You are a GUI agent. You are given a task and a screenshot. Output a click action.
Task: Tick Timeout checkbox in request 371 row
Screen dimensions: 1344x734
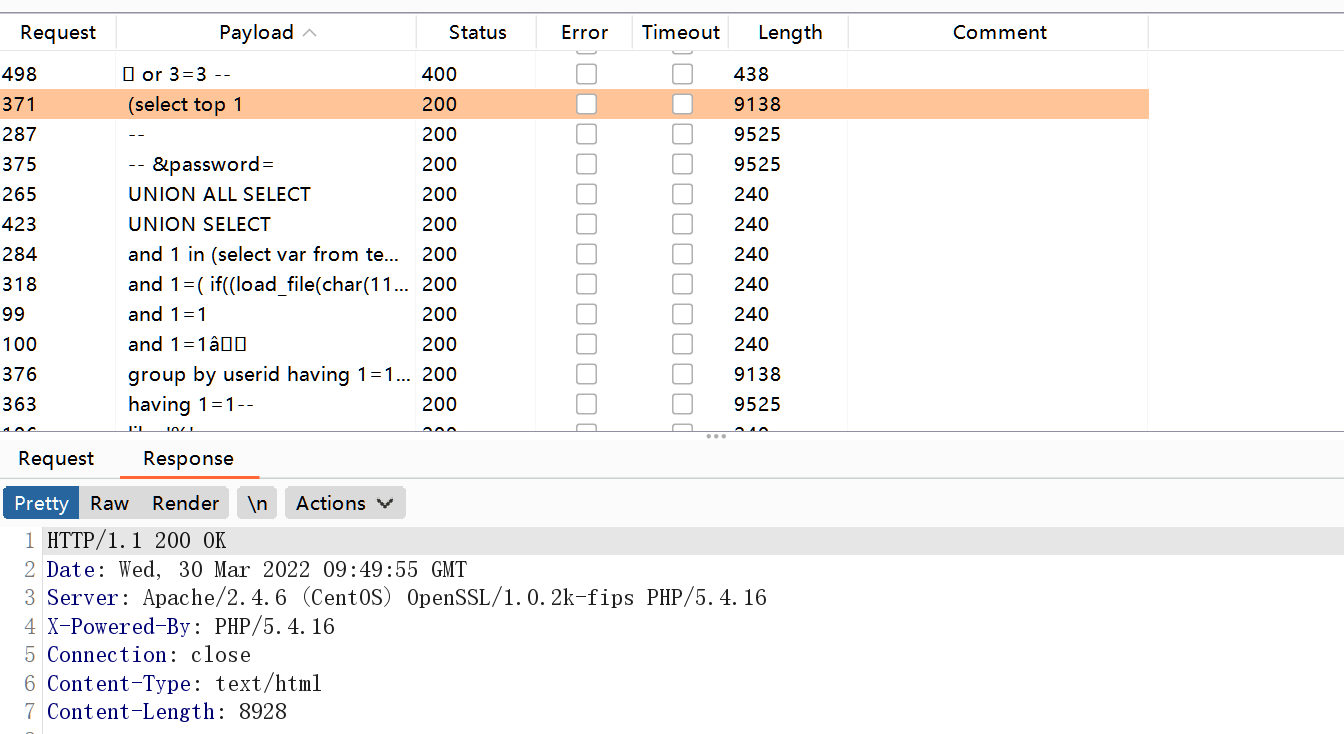(x=682, y=104)
